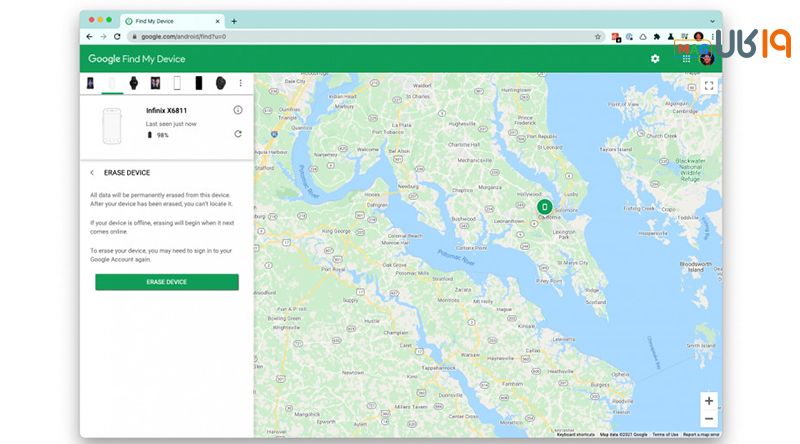Select the first phone device tab
This screenshot has height=444, width=800.
[x=90, y=83]
